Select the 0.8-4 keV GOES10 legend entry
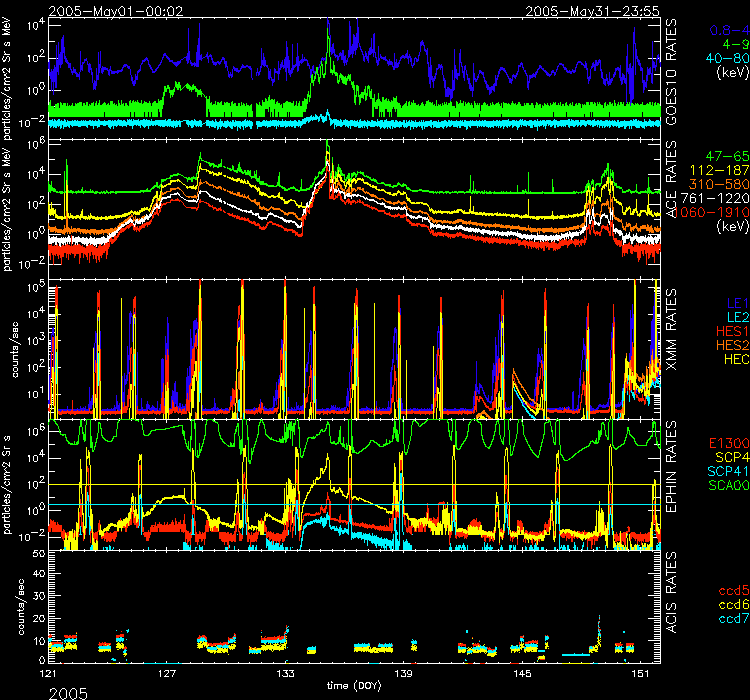 coord(728,31)
